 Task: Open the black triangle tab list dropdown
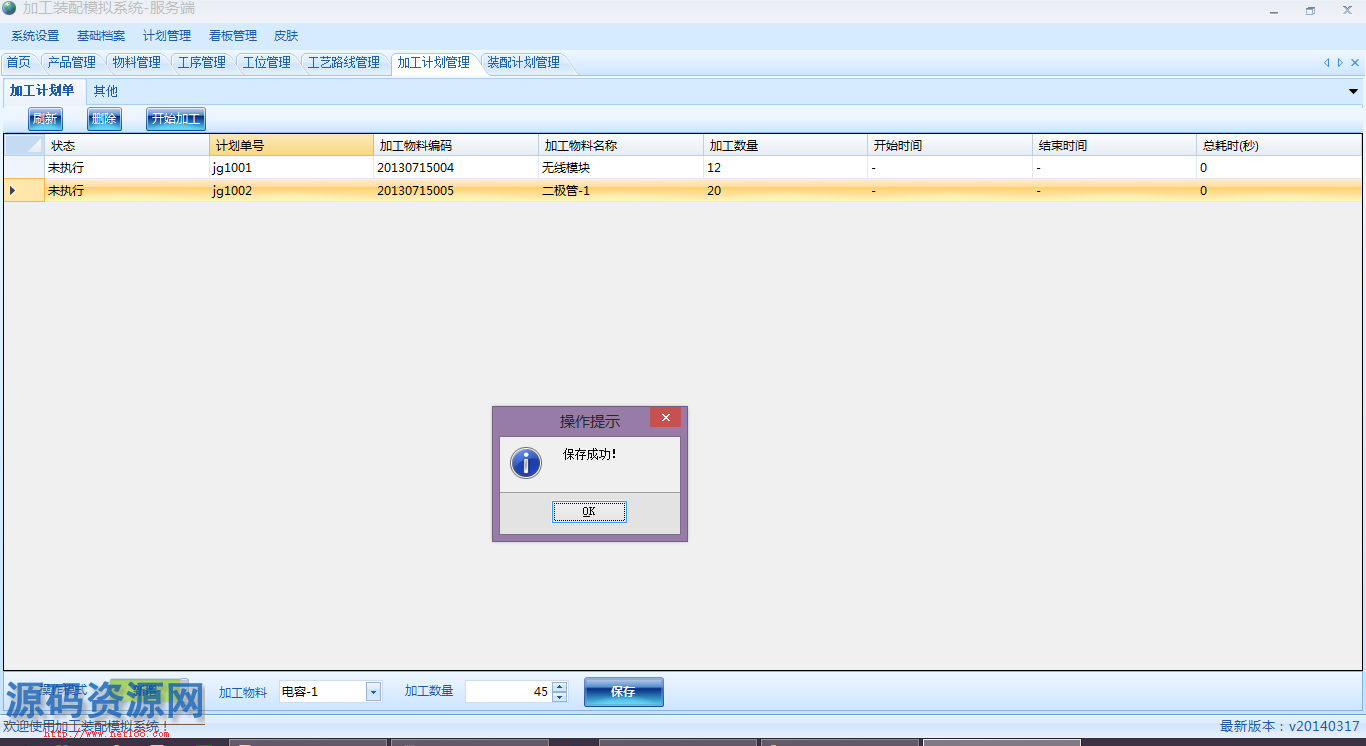click(1354, 91)
